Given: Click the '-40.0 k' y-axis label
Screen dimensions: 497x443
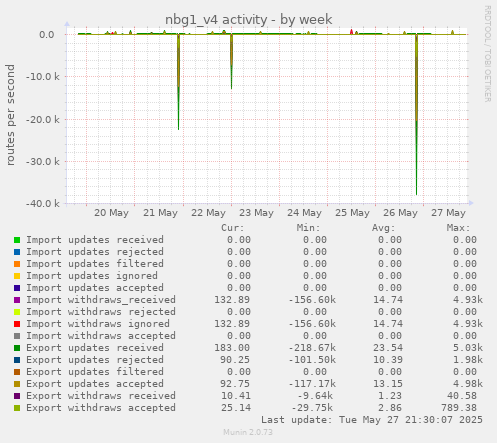Looking at the screenshot, I should pyautogui.click(x=43, y=204).
